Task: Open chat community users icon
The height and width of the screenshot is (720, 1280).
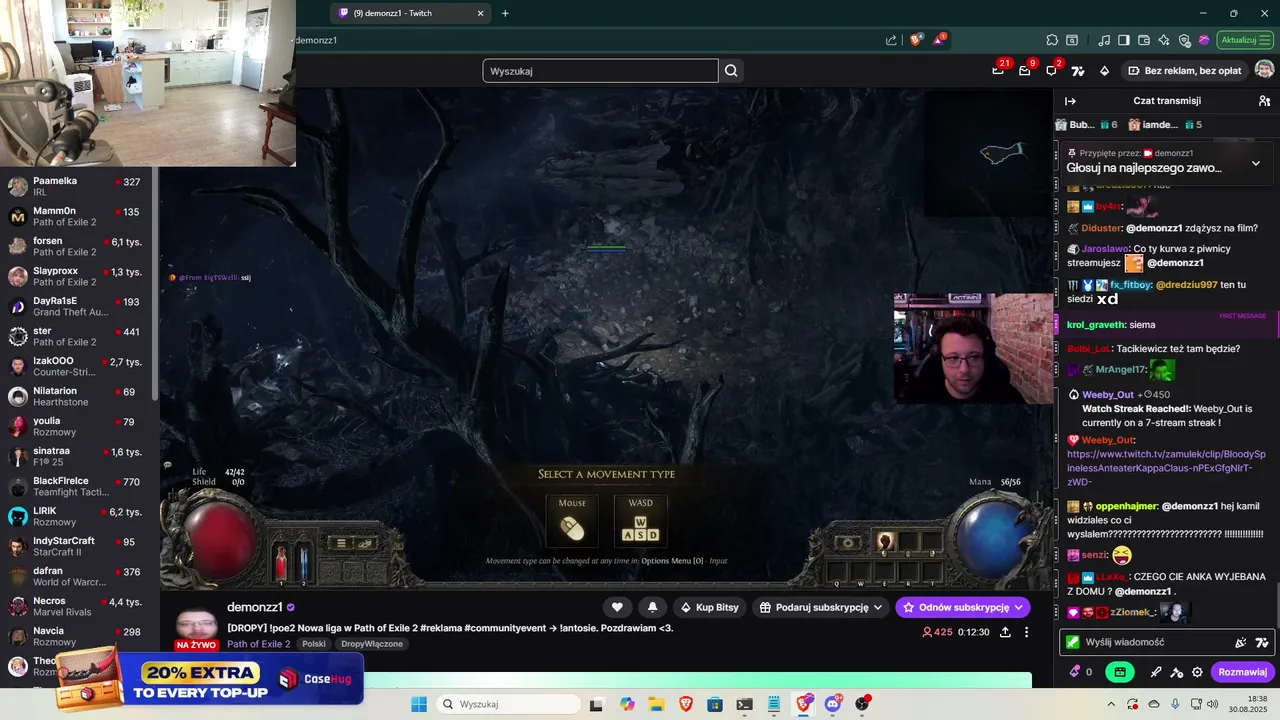Action: click(1264, 101)
